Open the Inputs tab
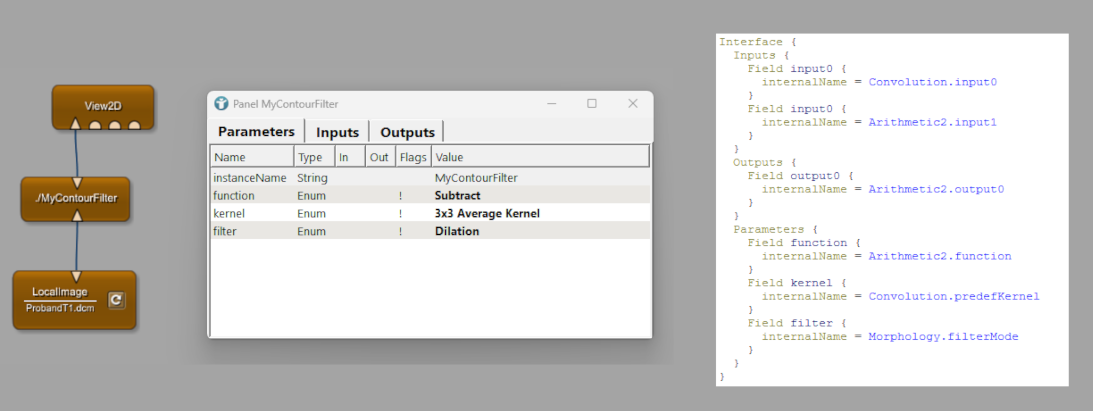Image resolution: width=1093 pixels, height=411 pixels. (337, 132)
